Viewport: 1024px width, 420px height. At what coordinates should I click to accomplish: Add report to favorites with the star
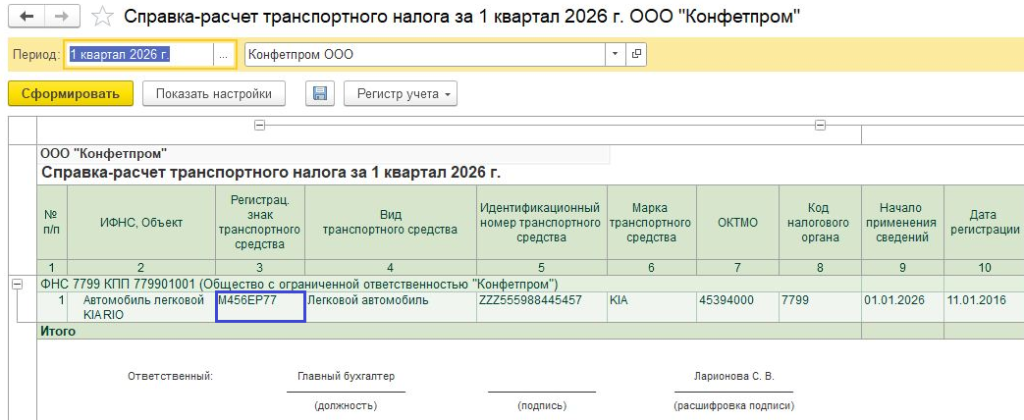pos(103,17)
